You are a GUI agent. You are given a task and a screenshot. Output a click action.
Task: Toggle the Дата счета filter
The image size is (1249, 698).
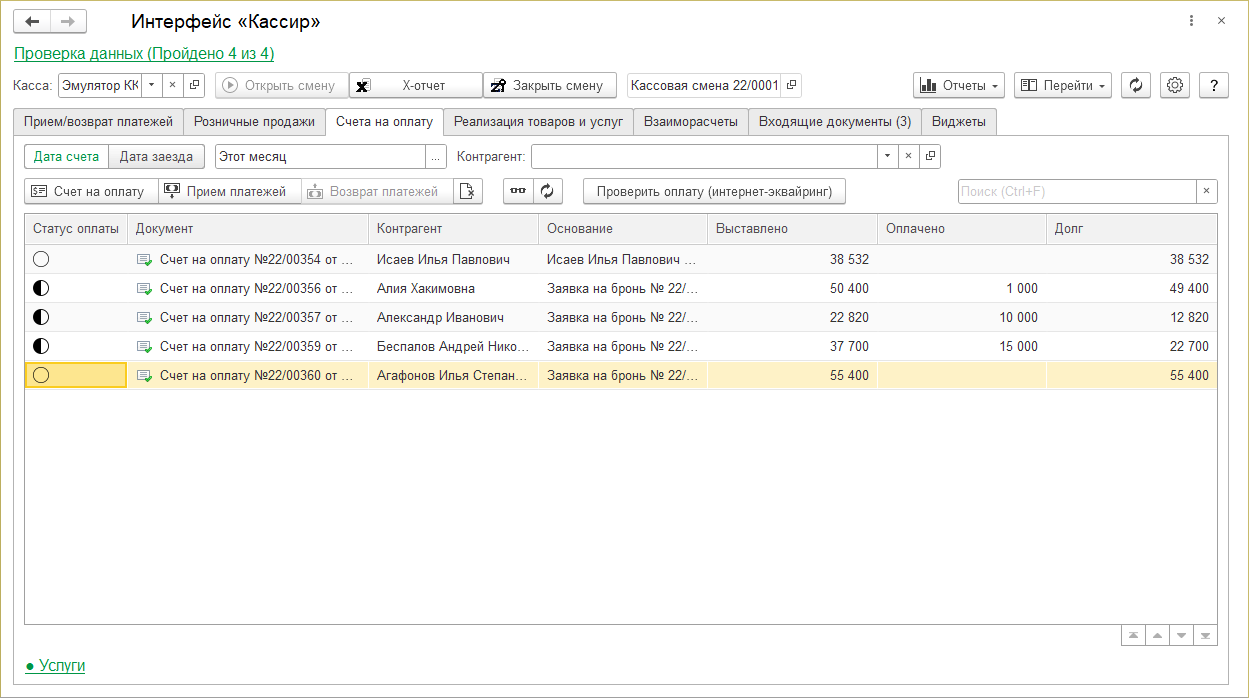point(66,157)
